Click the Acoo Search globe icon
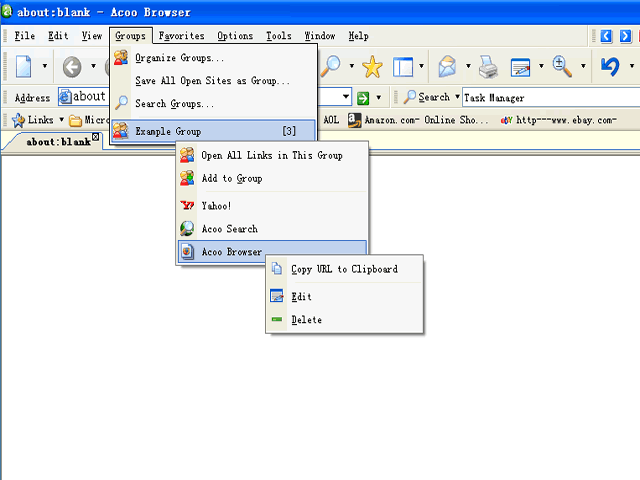Viewport: 640px width, 480px height. [187, 228]
